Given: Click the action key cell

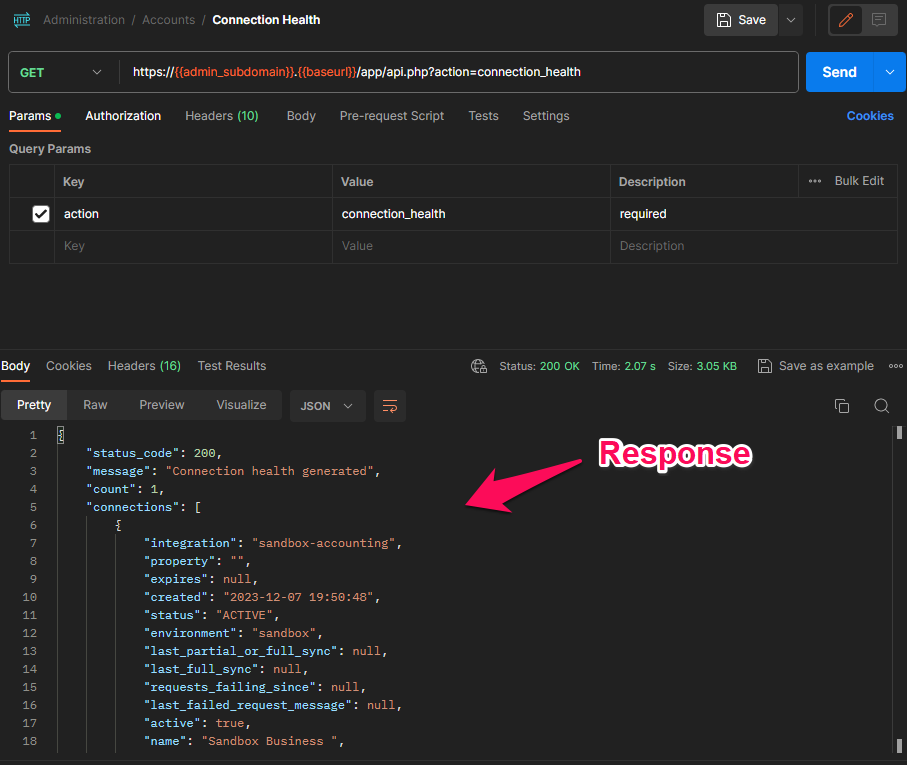Looking at the screenshot, I should click(193, 214).
